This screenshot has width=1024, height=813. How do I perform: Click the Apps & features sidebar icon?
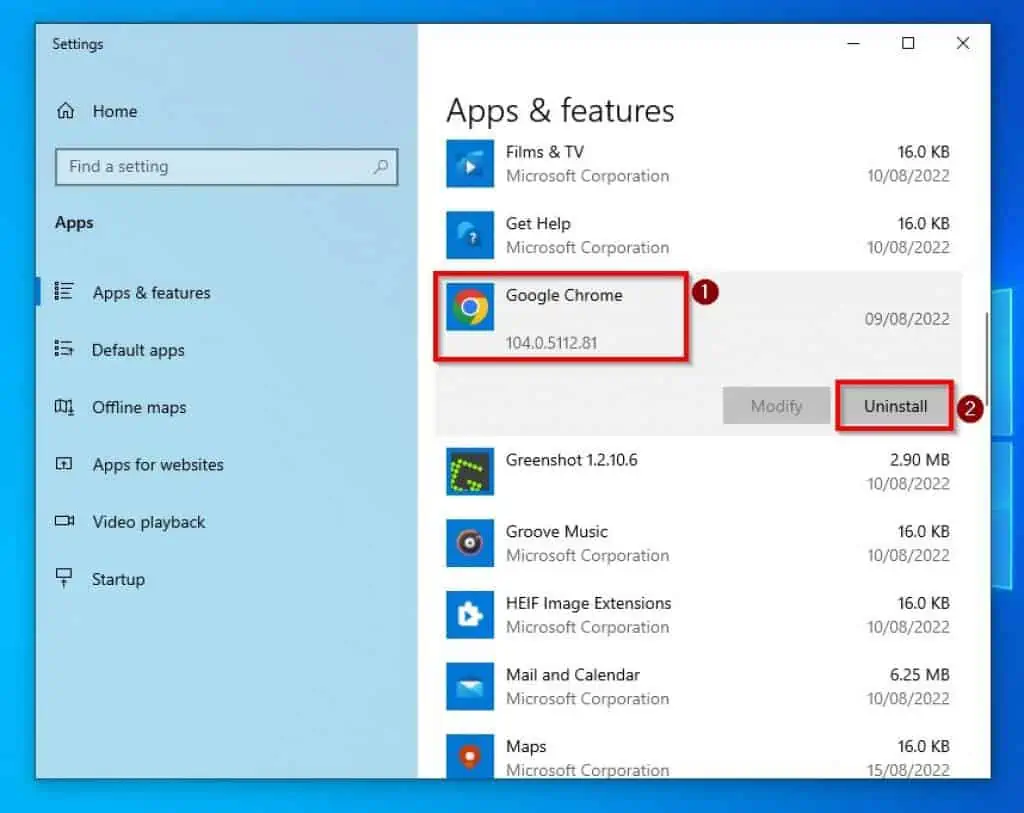(x=63, y=291)
